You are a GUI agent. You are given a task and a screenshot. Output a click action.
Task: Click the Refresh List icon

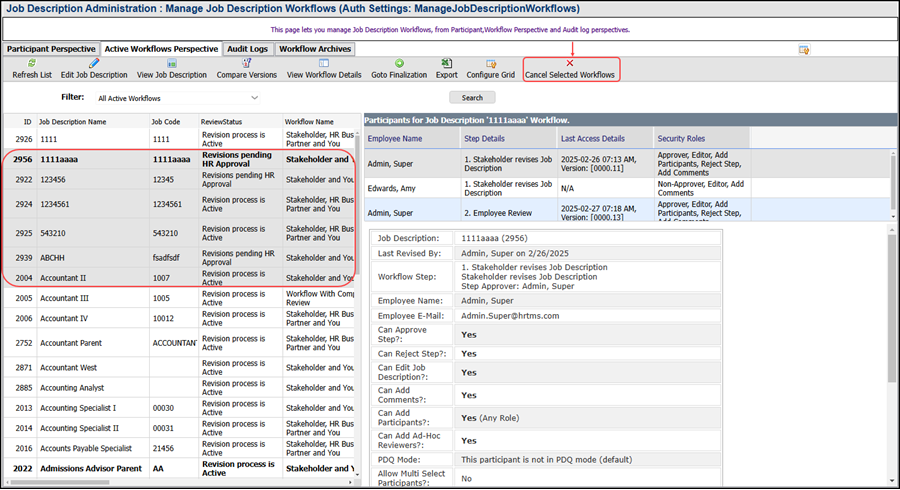[x=32, y=63]
